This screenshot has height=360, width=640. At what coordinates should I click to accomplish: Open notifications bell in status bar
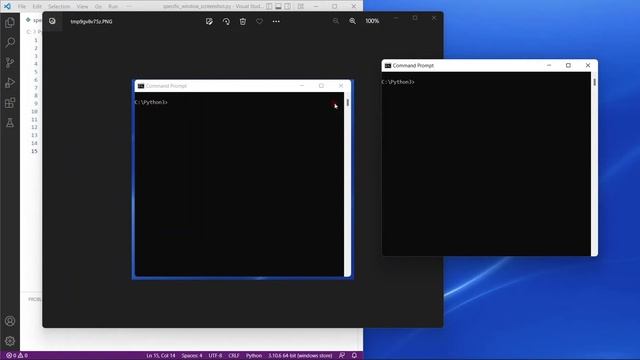tap(354, 356)
